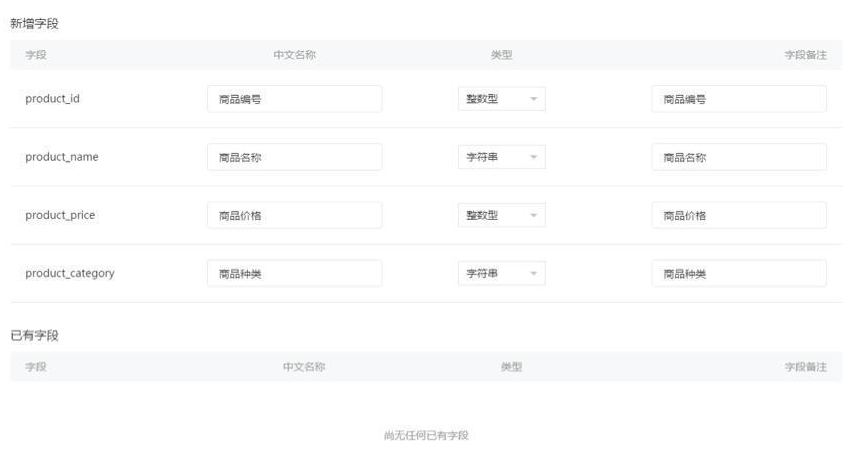
Task: Focus the Chinese name field for product_name
Action: point(294,157)
